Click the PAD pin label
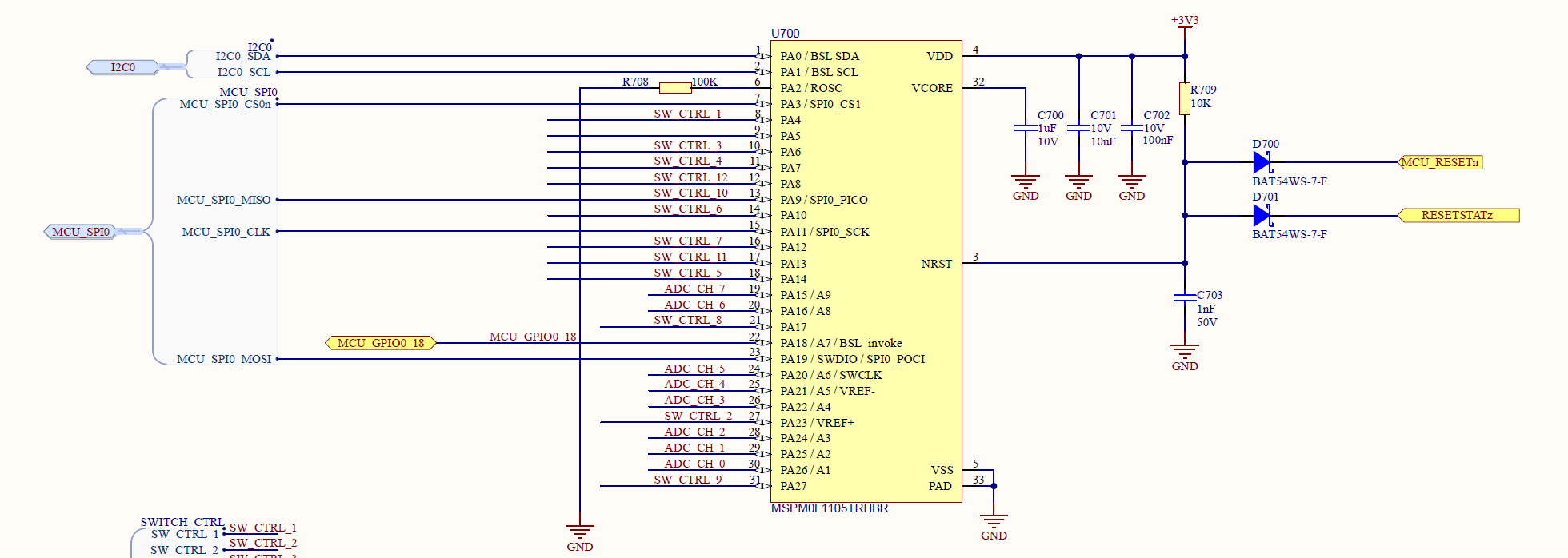The width and height of the screenshot is (1568, 558). tap(940, 486)
